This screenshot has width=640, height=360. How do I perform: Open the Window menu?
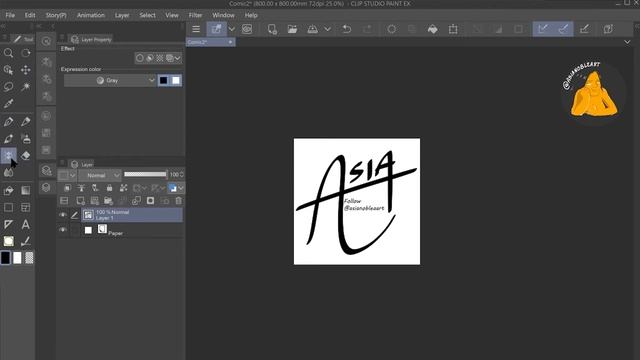223,15
